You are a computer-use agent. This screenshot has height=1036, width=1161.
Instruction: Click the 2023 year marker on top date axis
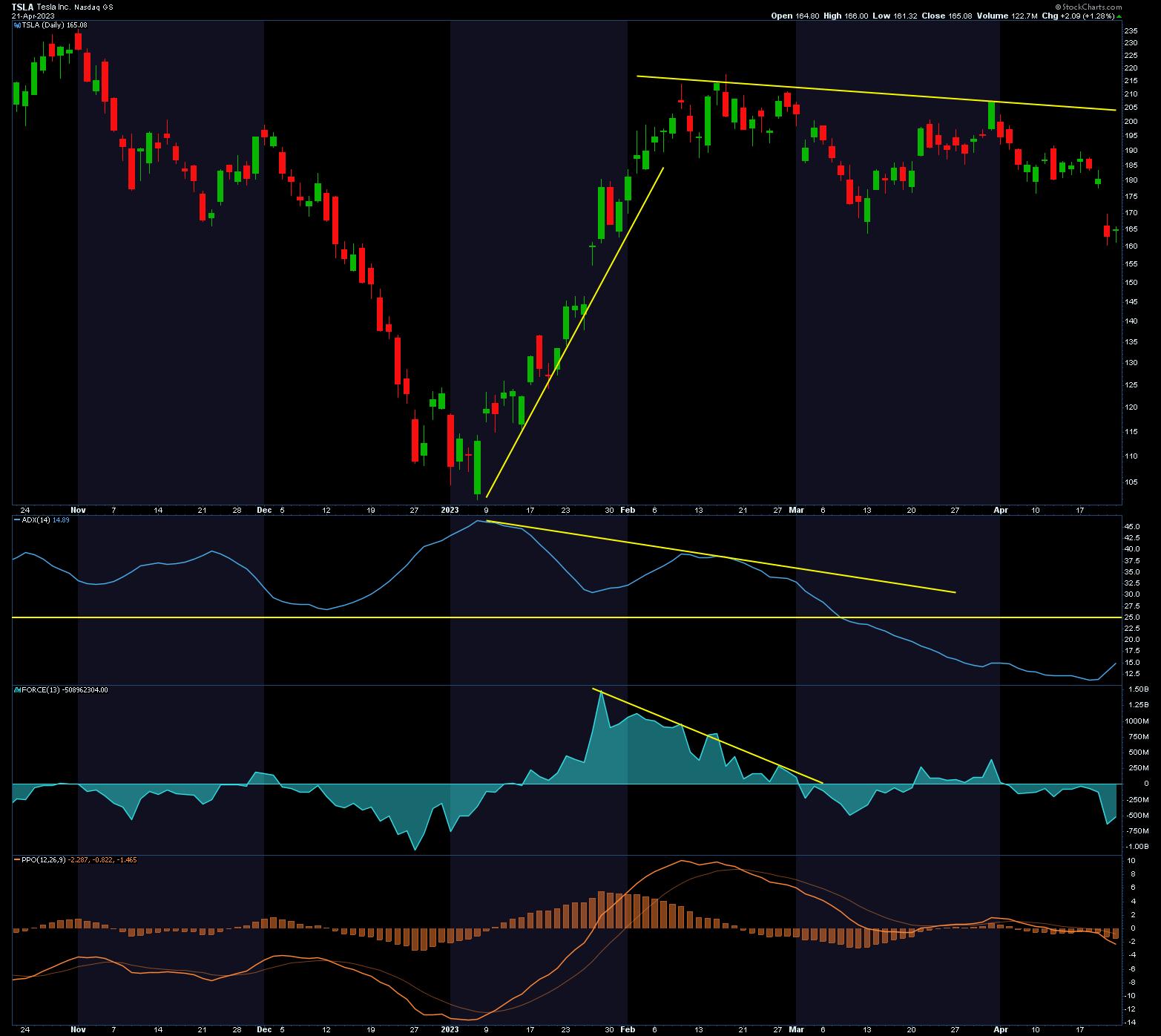coord(450,510)
